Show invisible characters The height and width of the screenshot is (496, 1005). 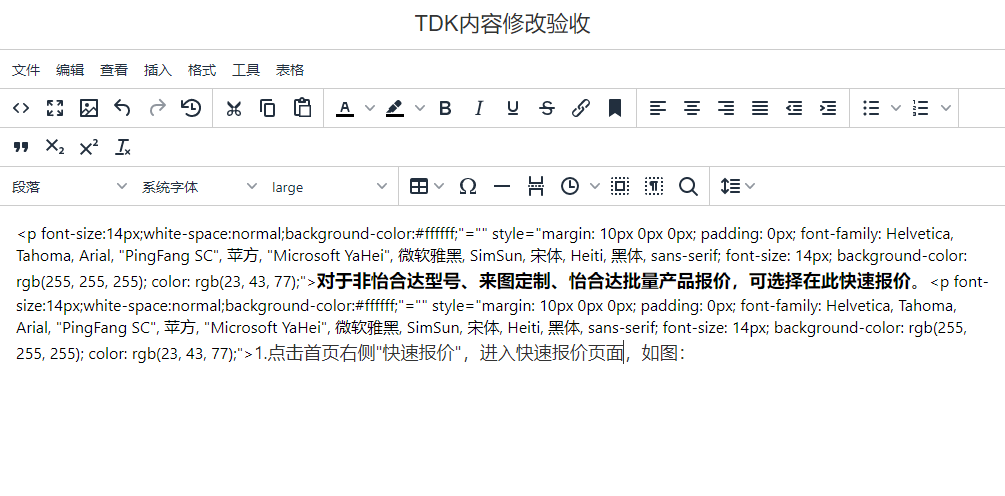tap(654, 186)
